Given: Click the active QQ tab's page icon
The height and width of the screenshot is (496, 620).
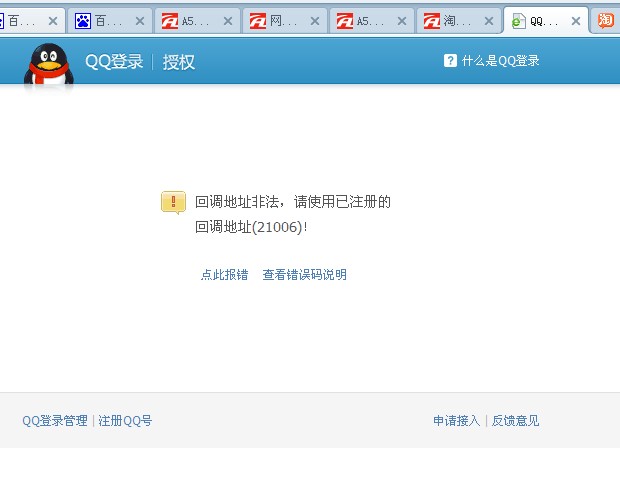Looking at the screenshot, I should [518, 21].
